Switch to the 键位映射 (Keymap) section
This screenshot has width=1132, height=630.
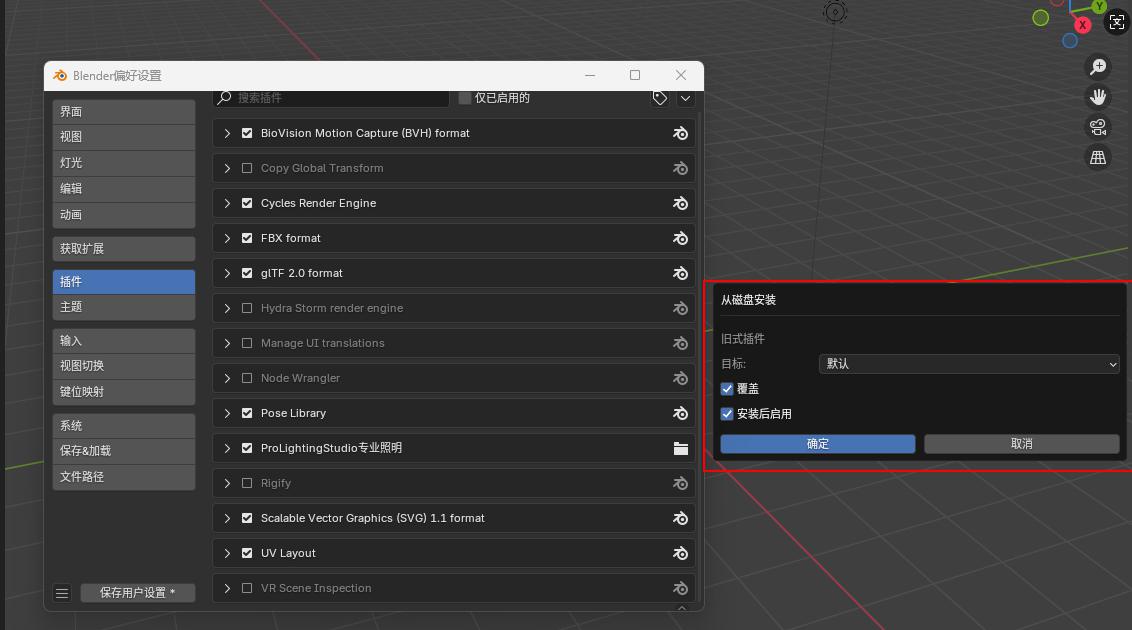(123, 391)
